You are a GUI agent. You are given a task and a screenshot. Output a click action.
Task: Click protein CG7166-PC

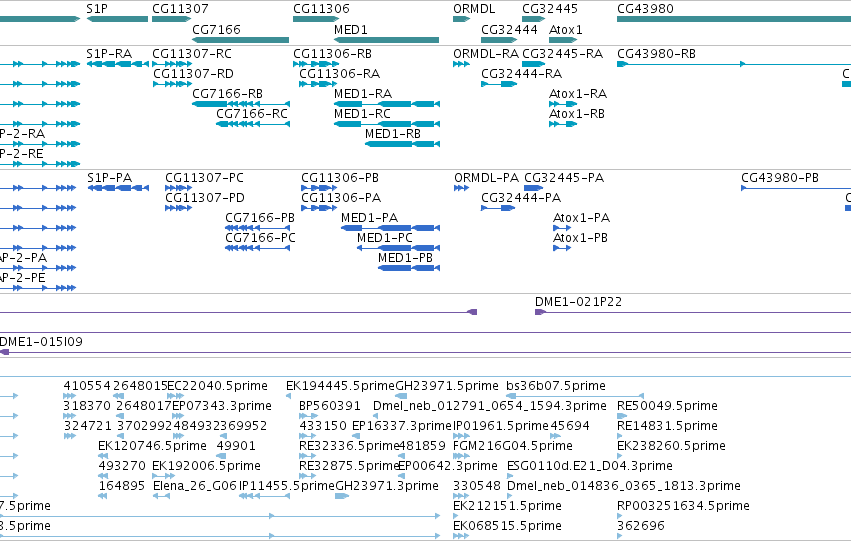point(257,248)
